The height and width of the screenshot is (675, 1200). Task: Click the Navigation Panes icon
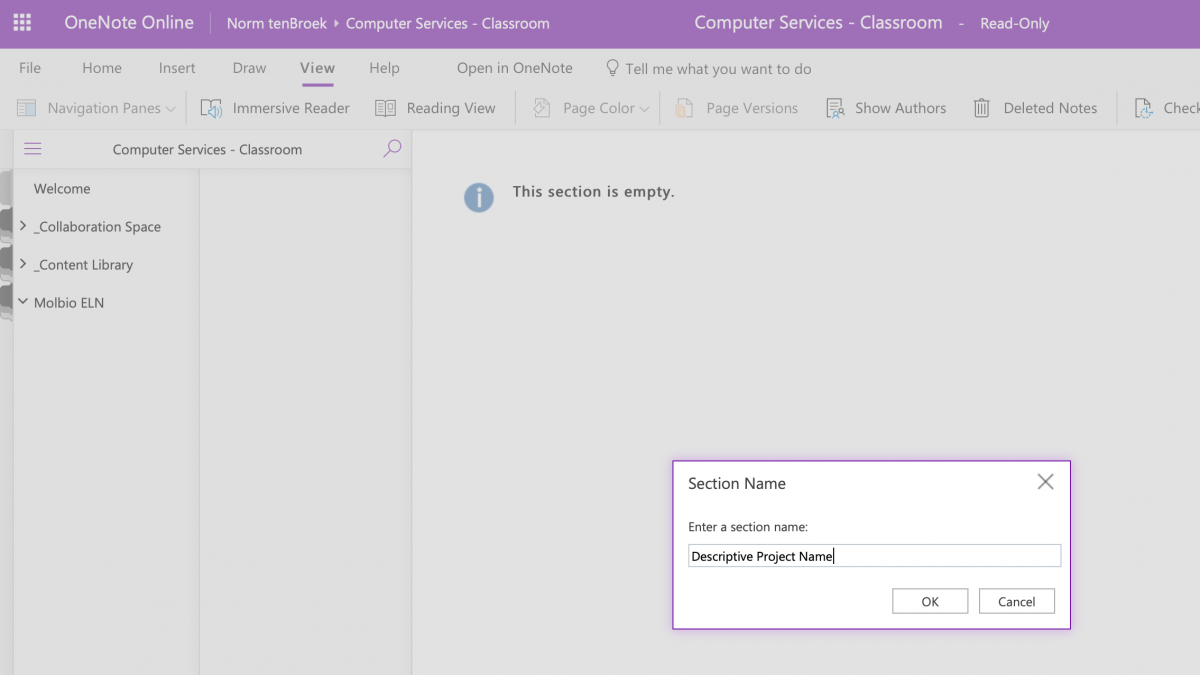click(x=27, y=108)
